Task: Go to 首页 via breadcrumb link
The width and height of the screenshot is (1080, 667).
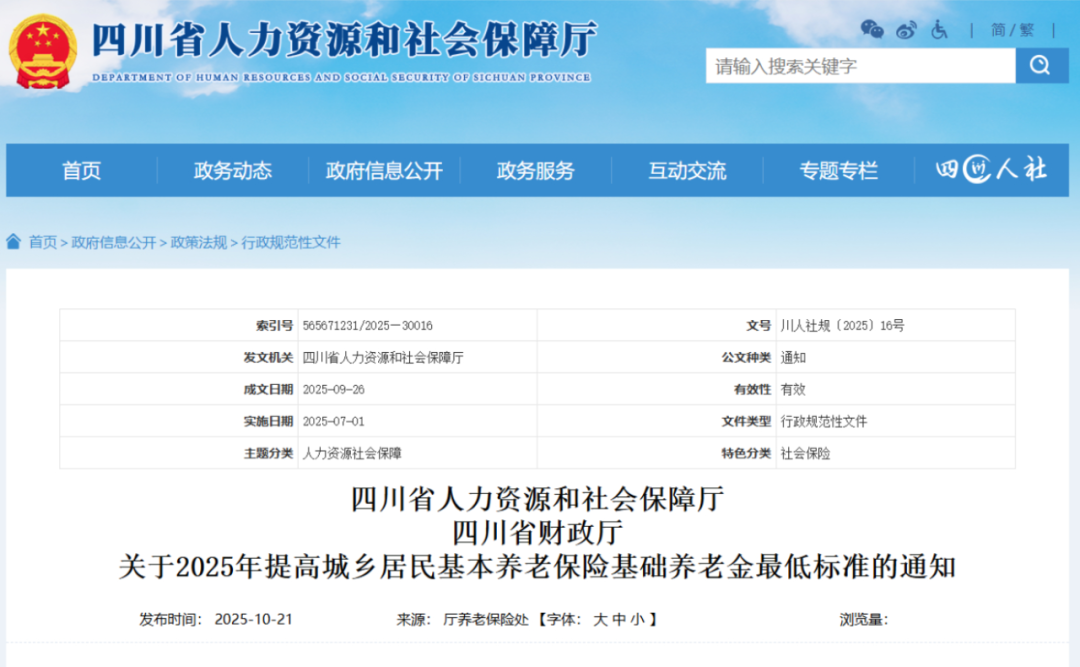Action: 41,242
